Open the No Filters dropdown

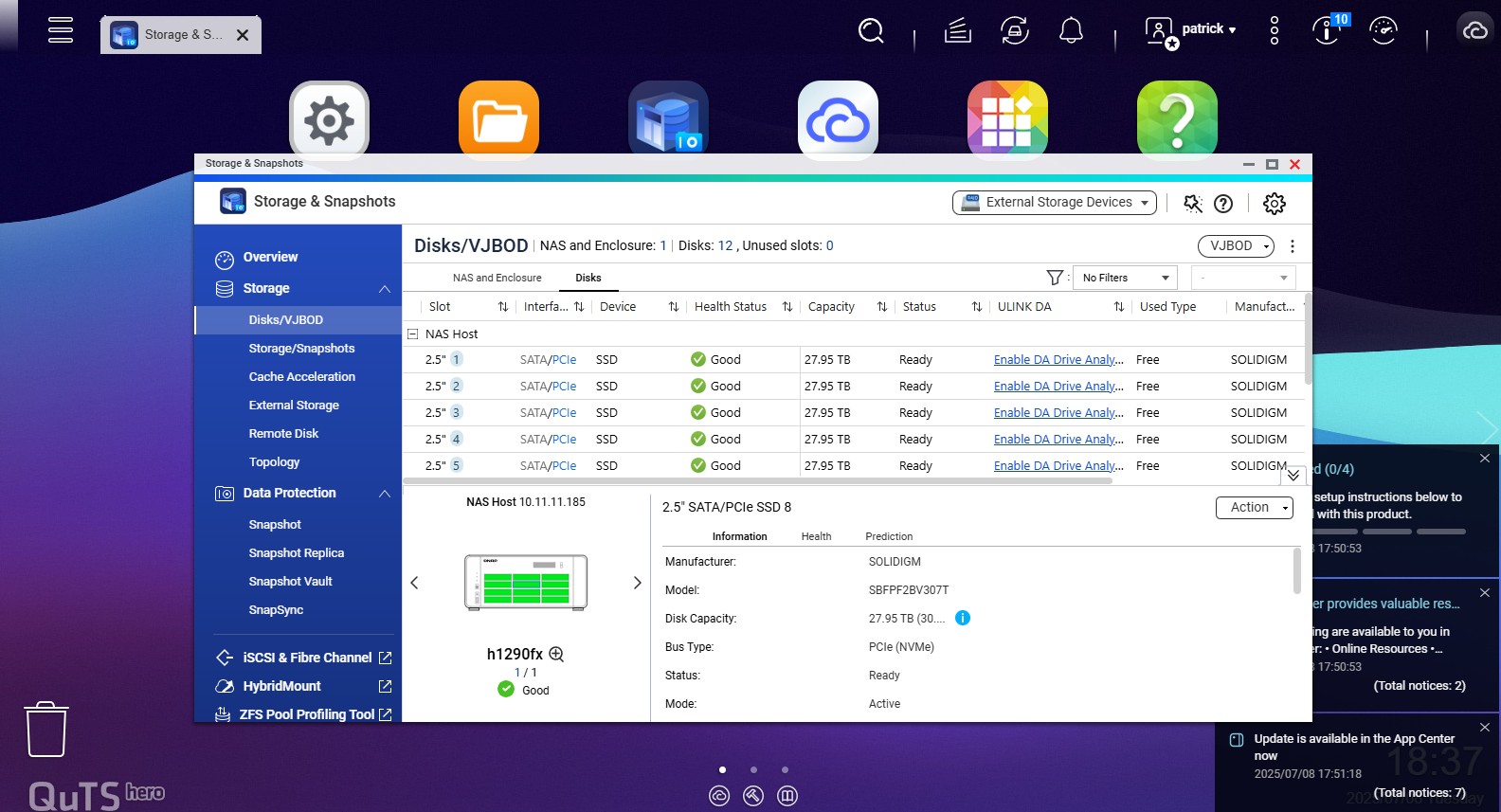[x=1125, y=278]
